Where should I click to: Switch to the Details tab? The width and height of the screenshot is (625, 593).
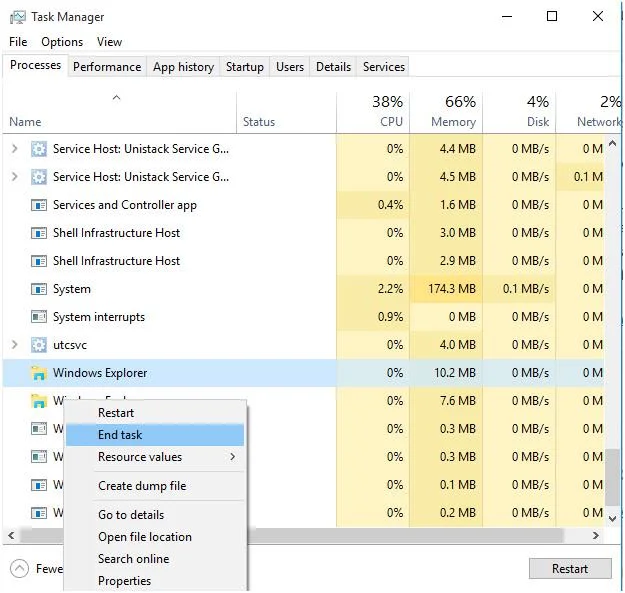tap(333, 67)
